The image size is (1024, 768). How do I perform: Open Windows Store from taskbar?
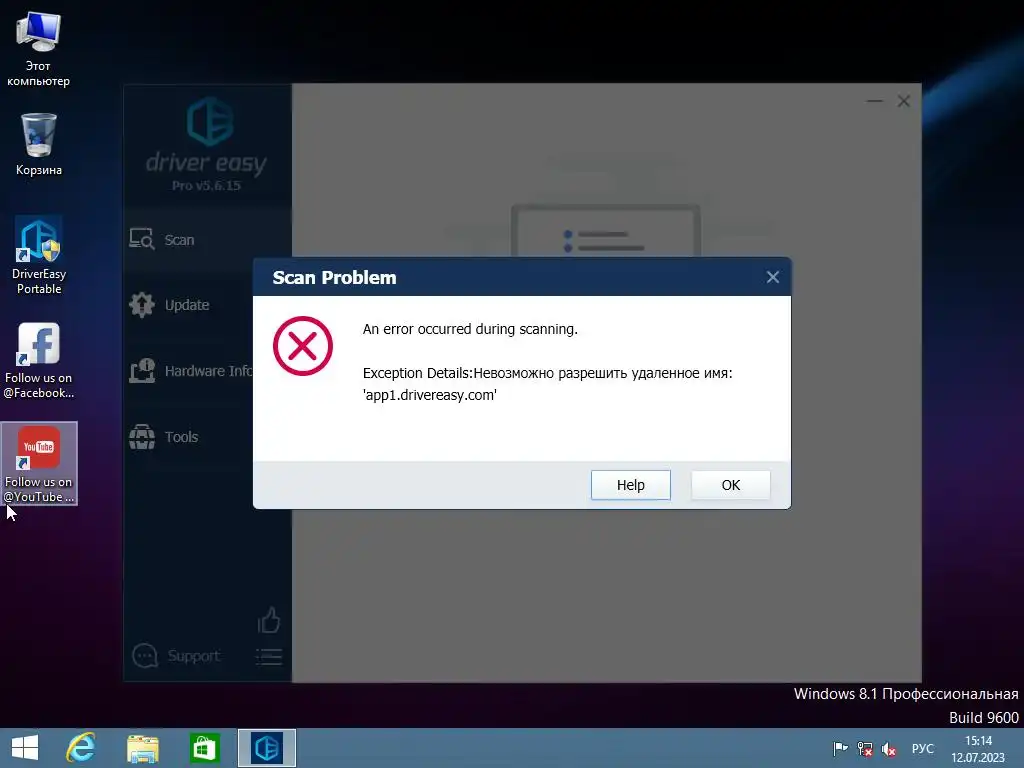coord(204,748)
